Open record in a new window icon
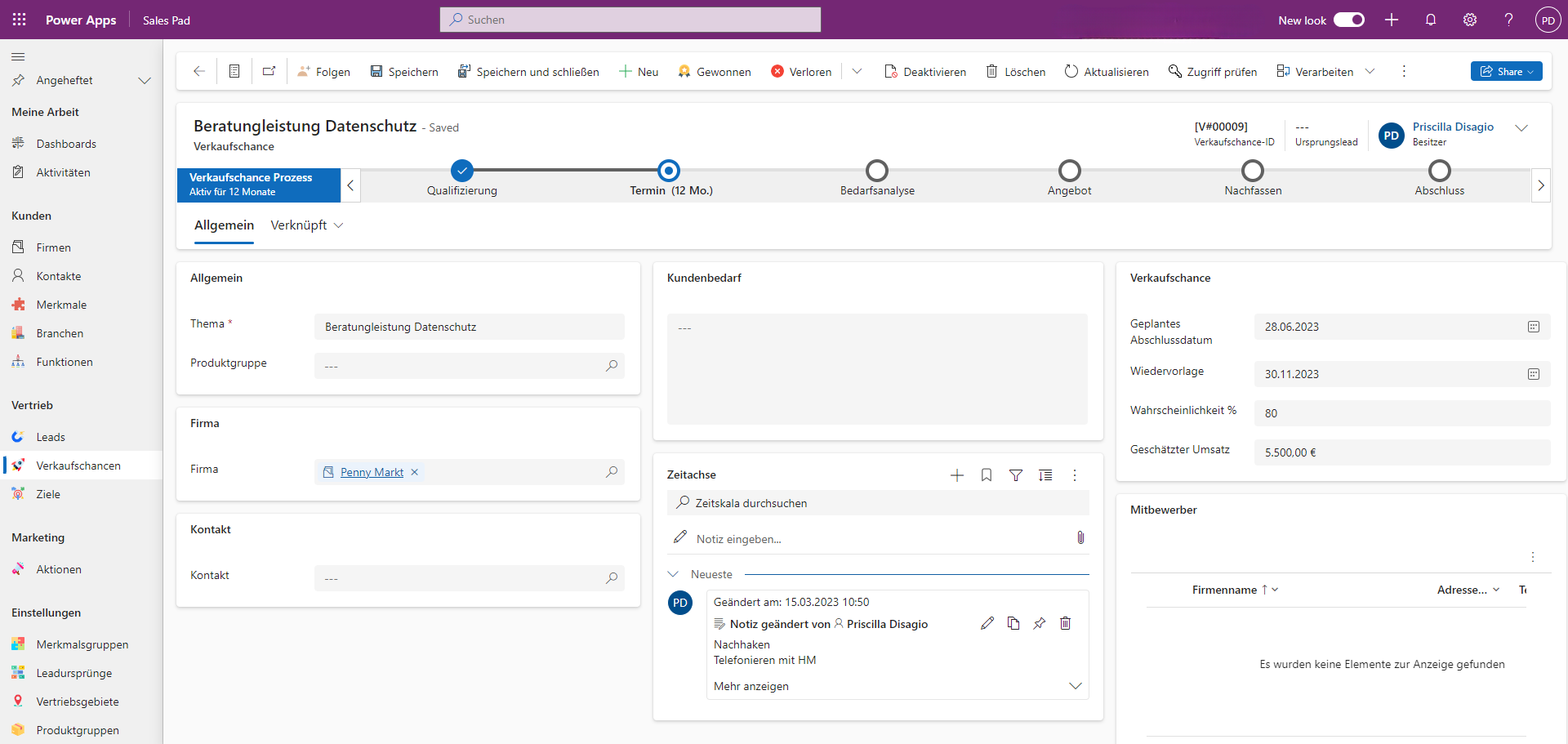1568x744 pixels. click(x=269, y=71)
